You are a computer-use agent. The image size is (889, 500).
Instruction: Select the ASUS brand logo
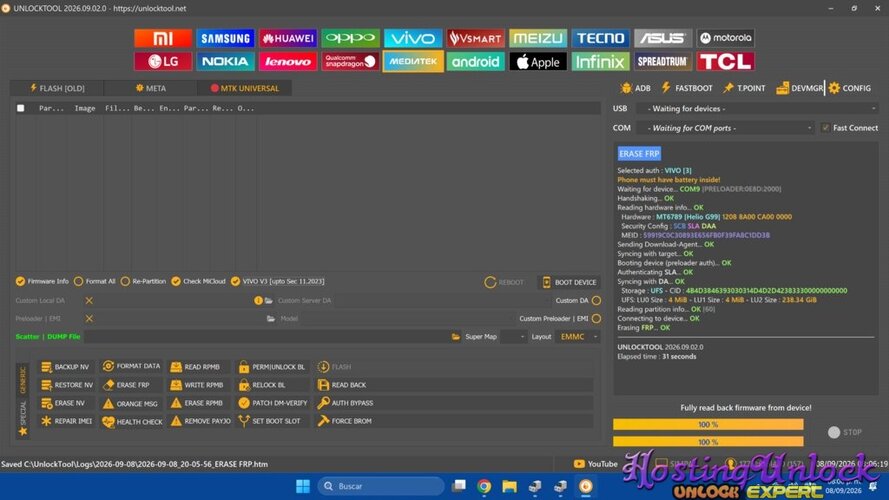click(663, 38)
